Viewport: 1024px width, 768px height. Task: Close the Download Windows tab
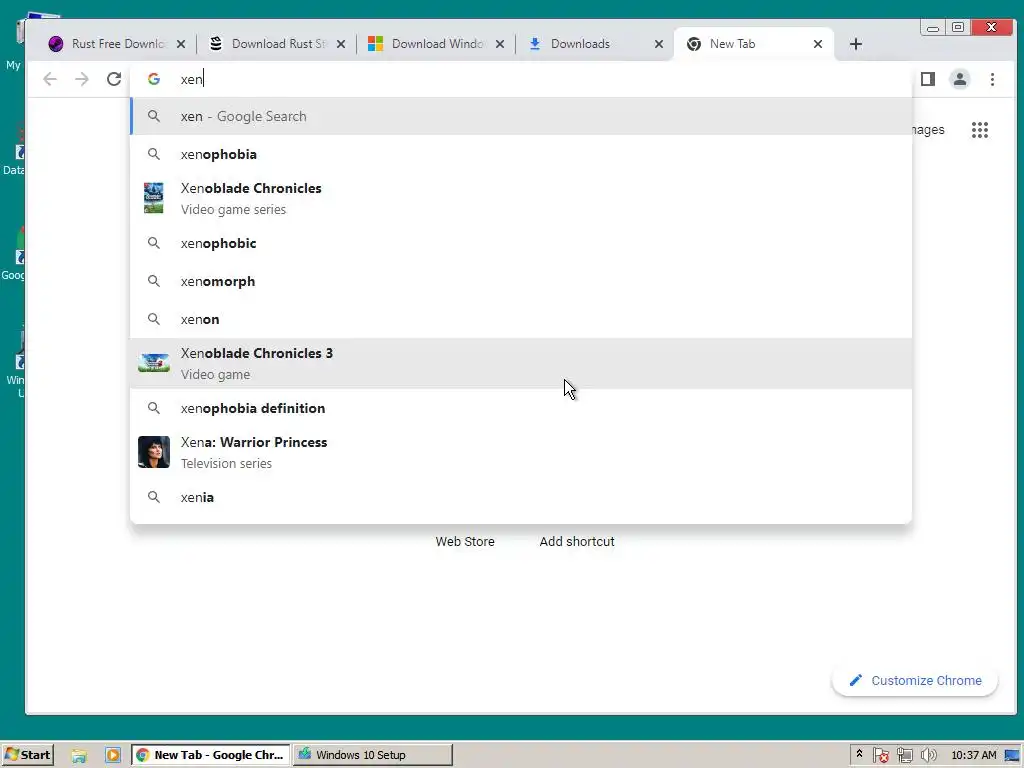coord(500,44)
